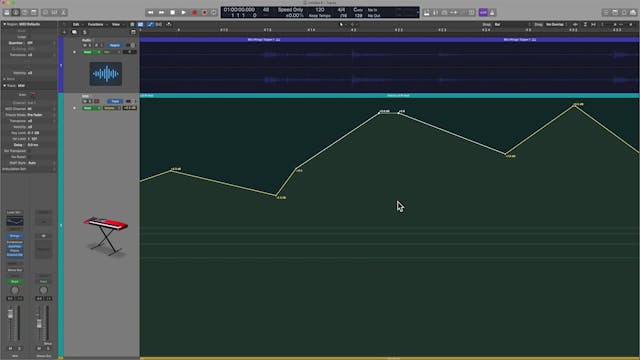Open the display mode dropdown in LCD
Image resolution: width=640 pixels, height=360 pixels.
coord(417,13)
